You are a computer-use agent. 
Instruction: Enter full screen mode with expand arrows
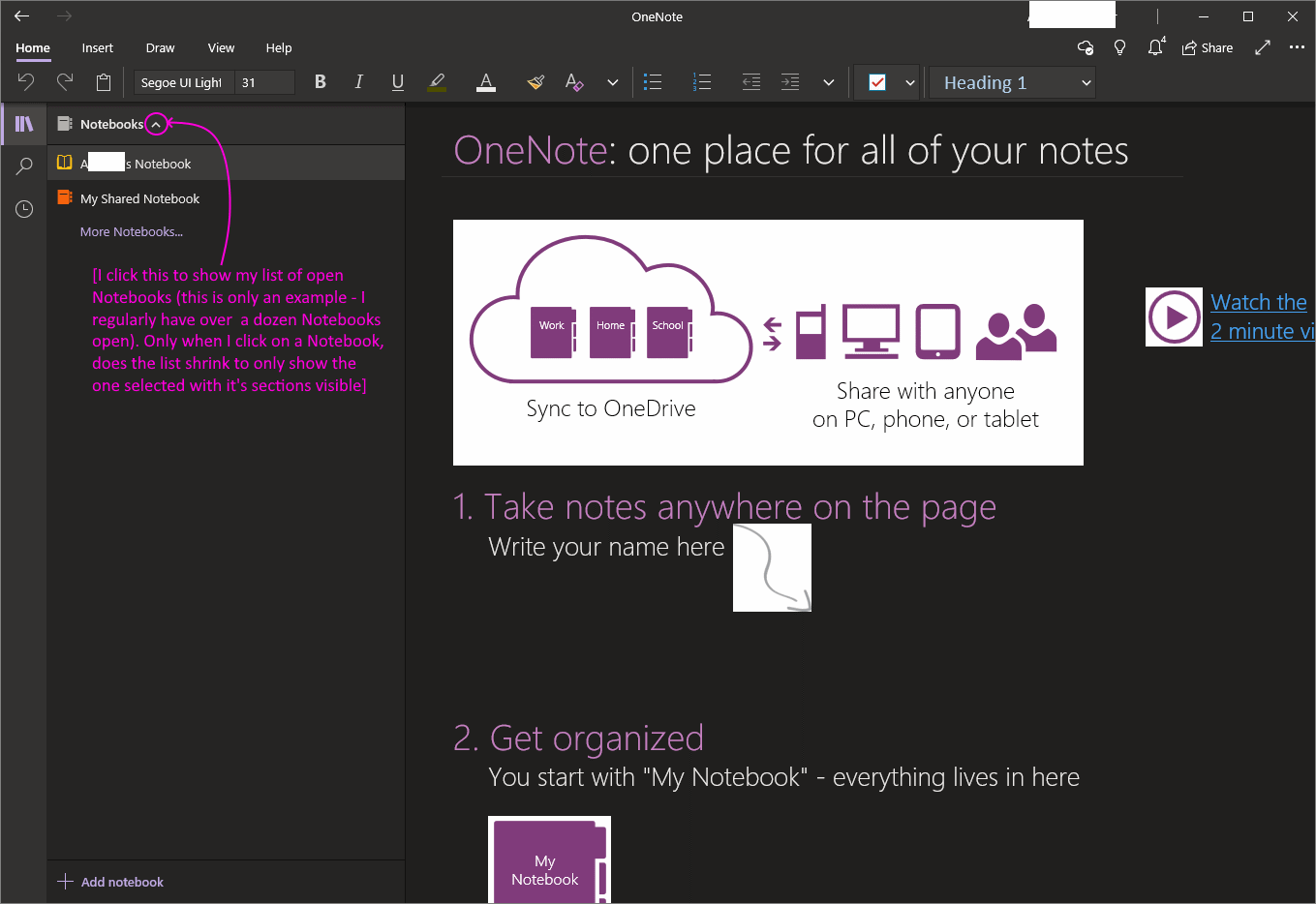(1263, 47)
